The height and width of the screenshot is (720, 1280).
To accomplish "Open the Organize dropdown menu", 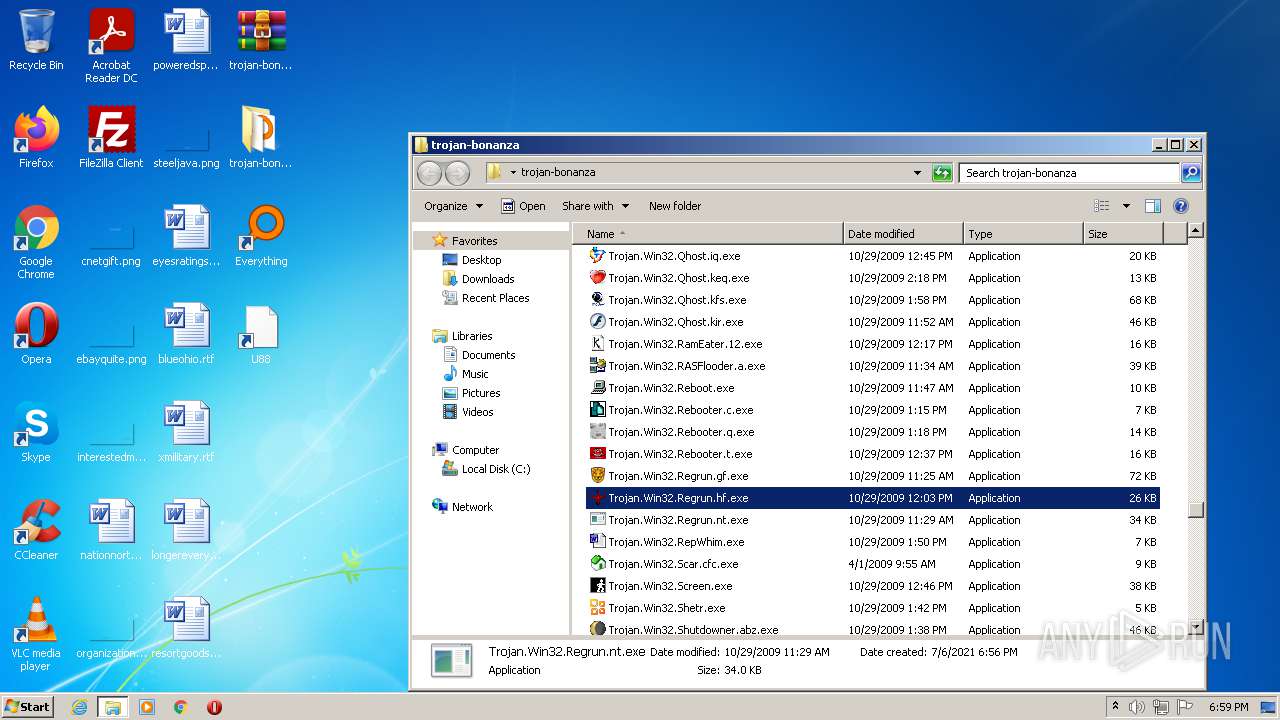I will [453, 206].
